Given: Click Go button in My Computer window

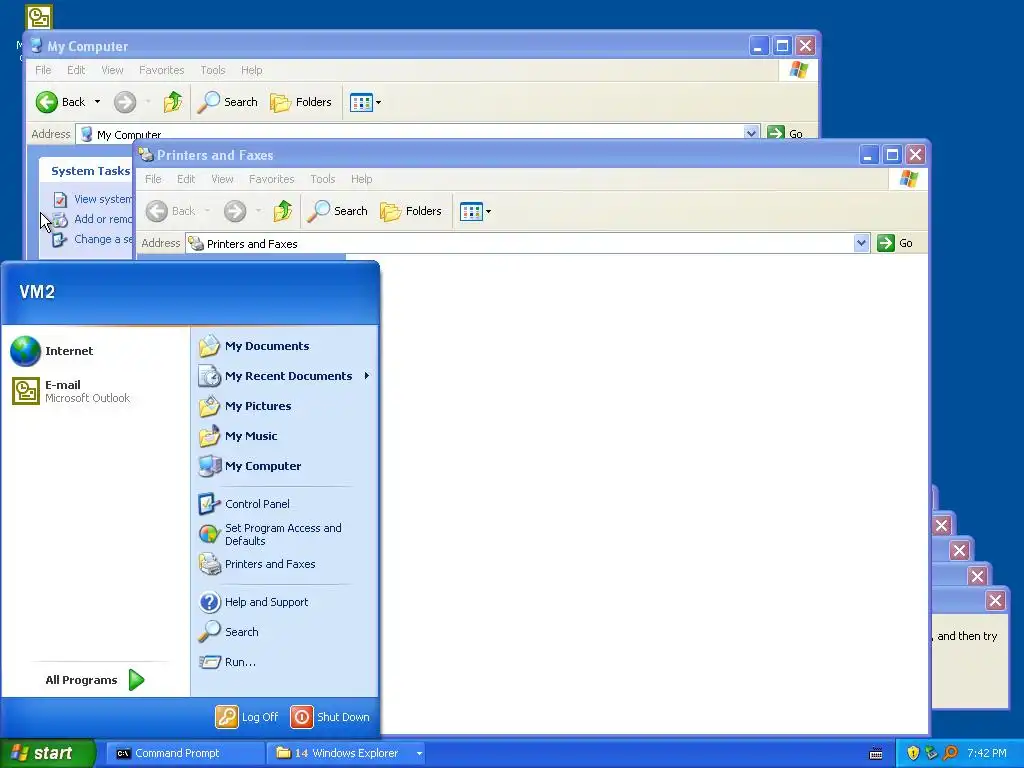Looking at the screenshot, I should [786, 133].
